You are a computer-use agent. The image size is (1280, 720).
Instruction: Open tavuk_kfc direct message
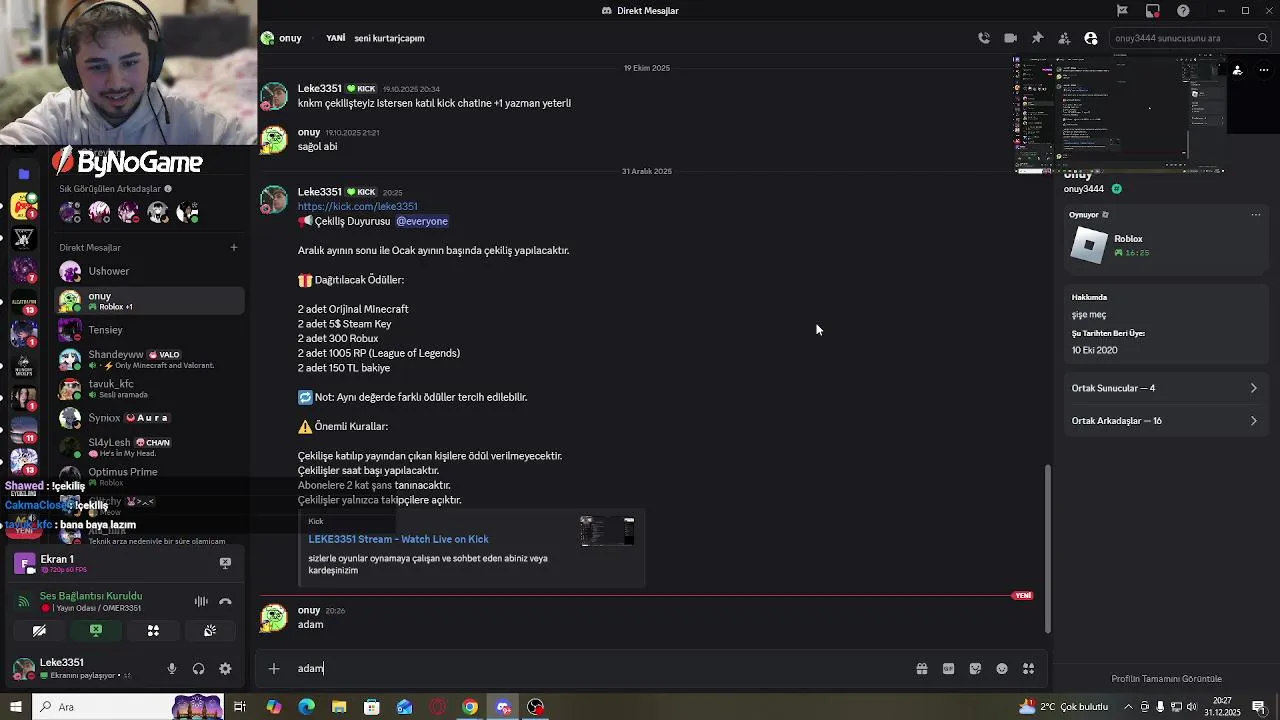pos(149,389)
